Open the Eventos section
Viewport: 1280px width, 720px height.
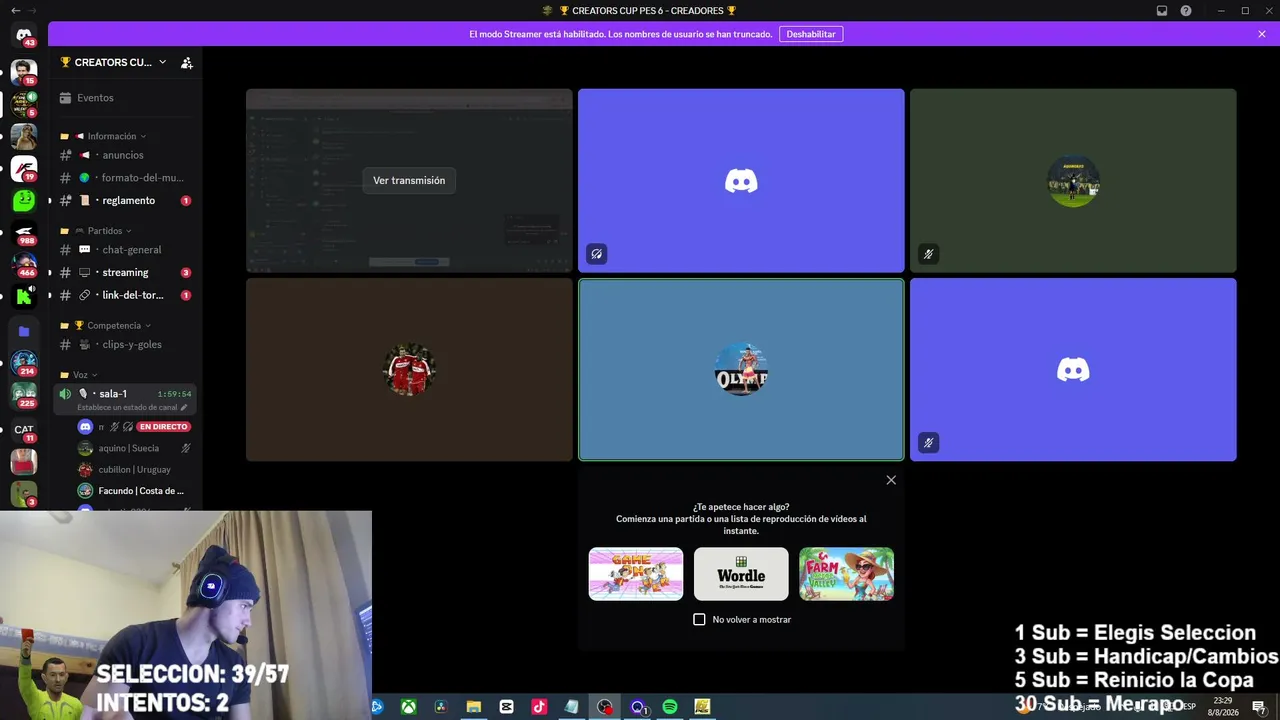125,98
